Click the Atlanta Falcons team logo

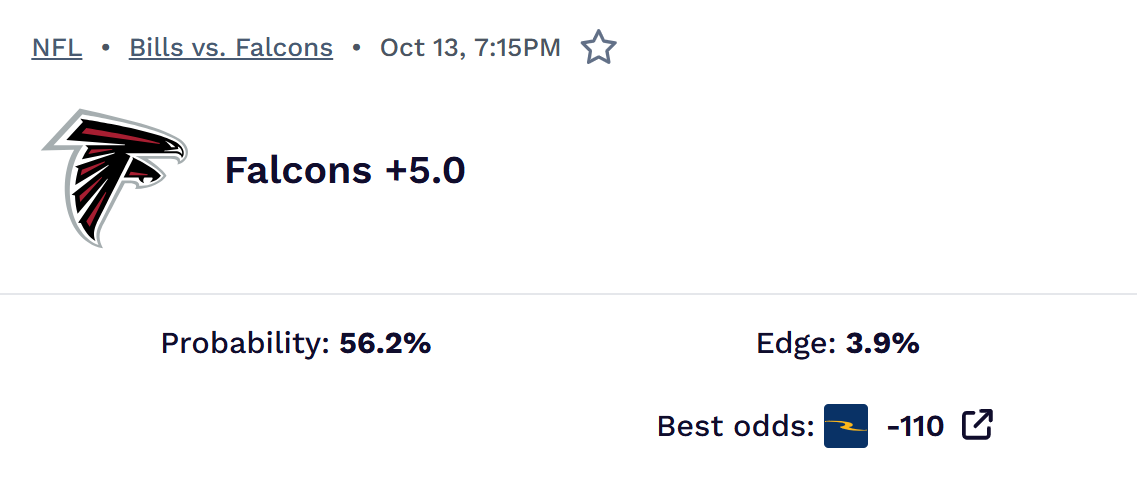[x=114, y=176]
